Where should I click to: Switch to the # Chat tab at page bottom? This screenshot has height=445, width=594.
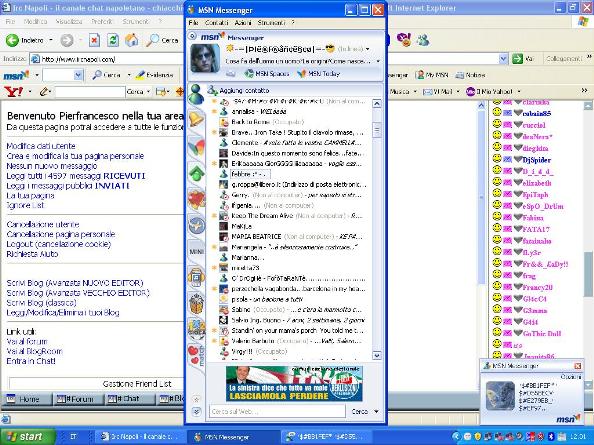[x=128, y=399]
